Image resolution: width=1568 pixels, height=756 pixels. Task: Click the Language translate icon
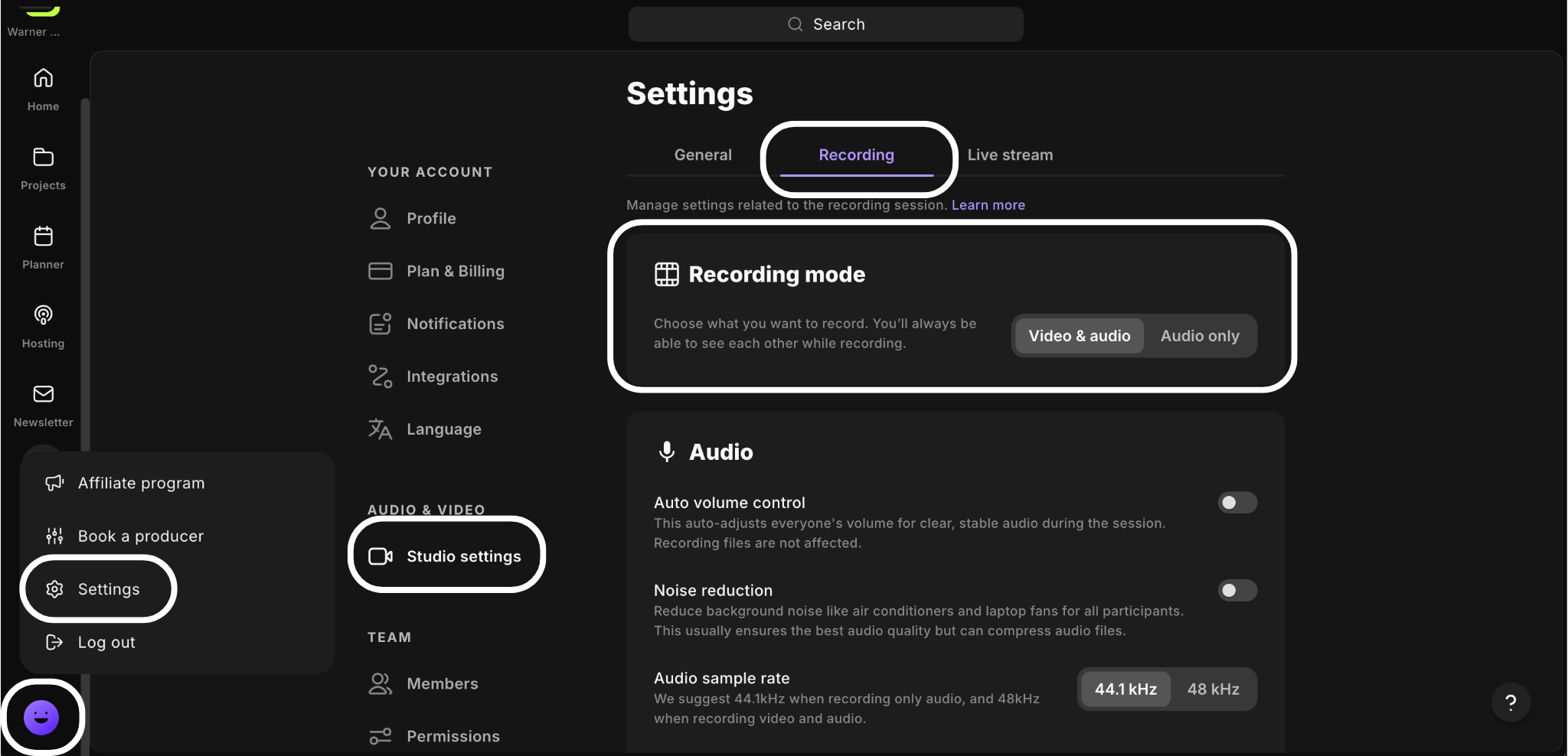pyautogui.click(x=380, y=429)
